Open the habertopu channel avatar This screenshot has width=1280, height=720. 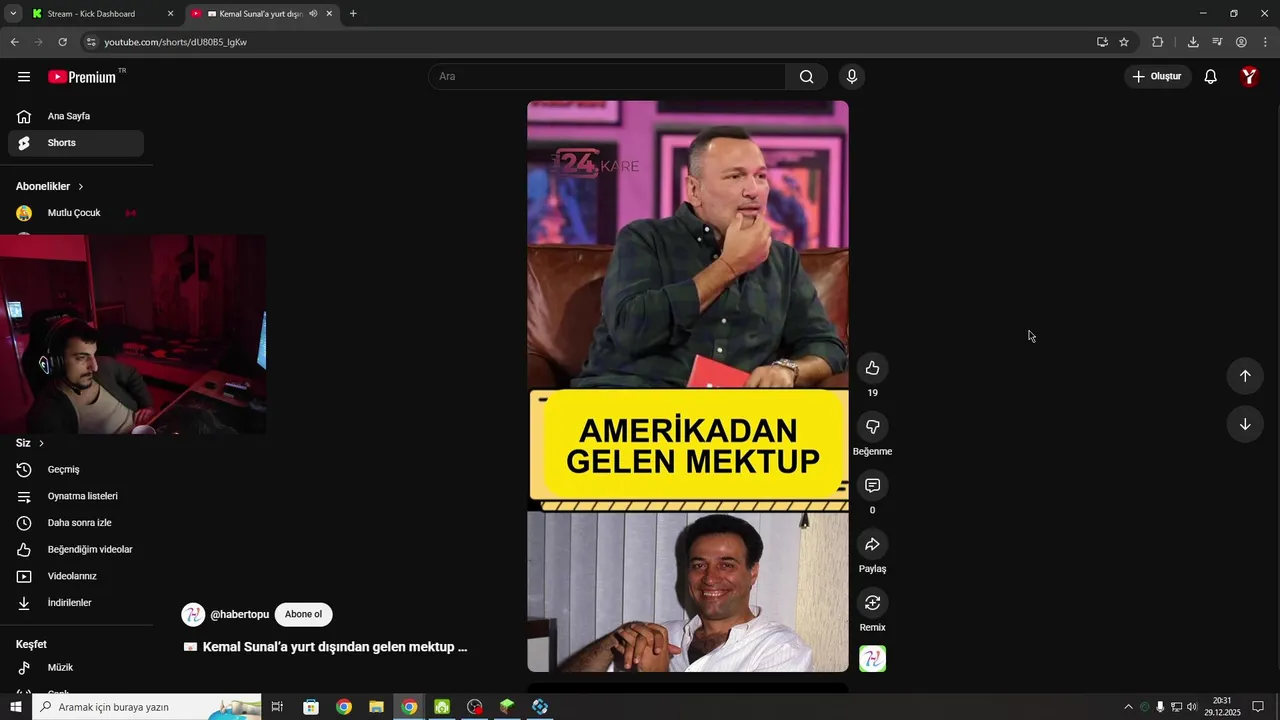pos(193,615)
